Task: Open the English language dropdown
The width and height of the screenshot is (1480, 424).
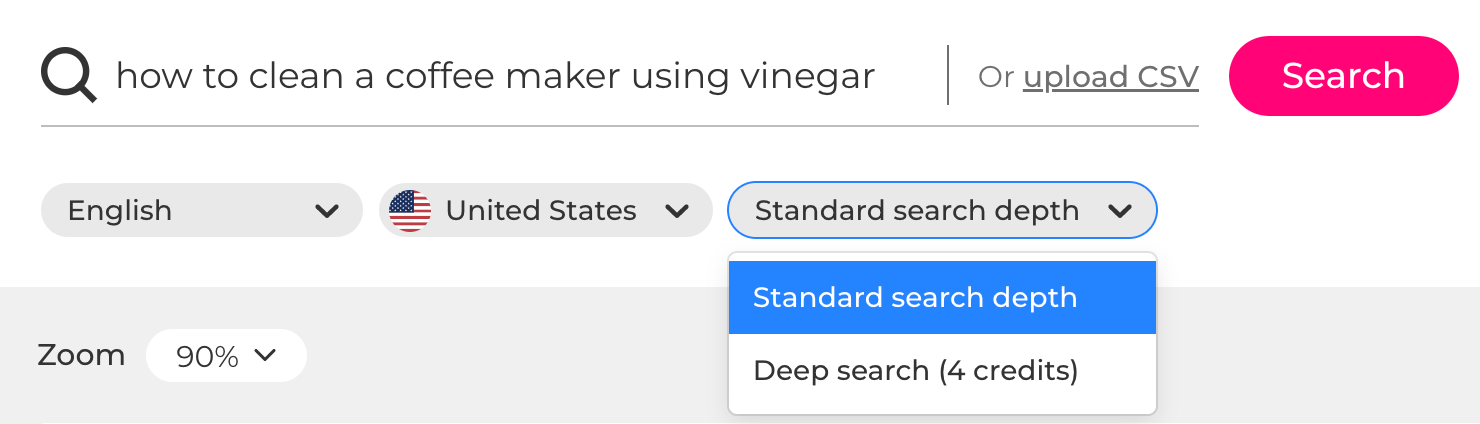Action: click(201, 210)
